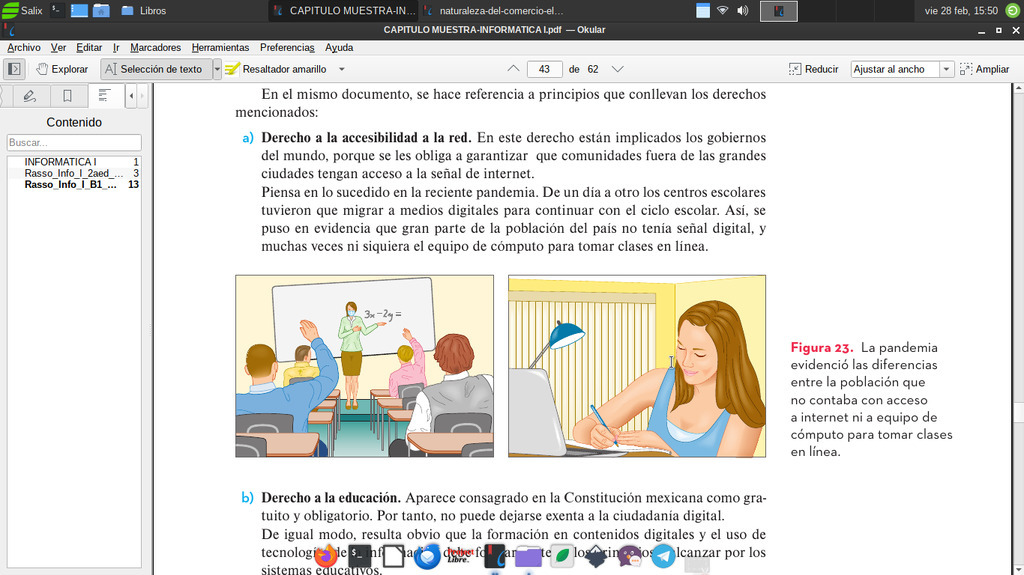Switch to the bookmarks sidebar tab
Viewport: 1024px width, 575px height.
[67, 96]
